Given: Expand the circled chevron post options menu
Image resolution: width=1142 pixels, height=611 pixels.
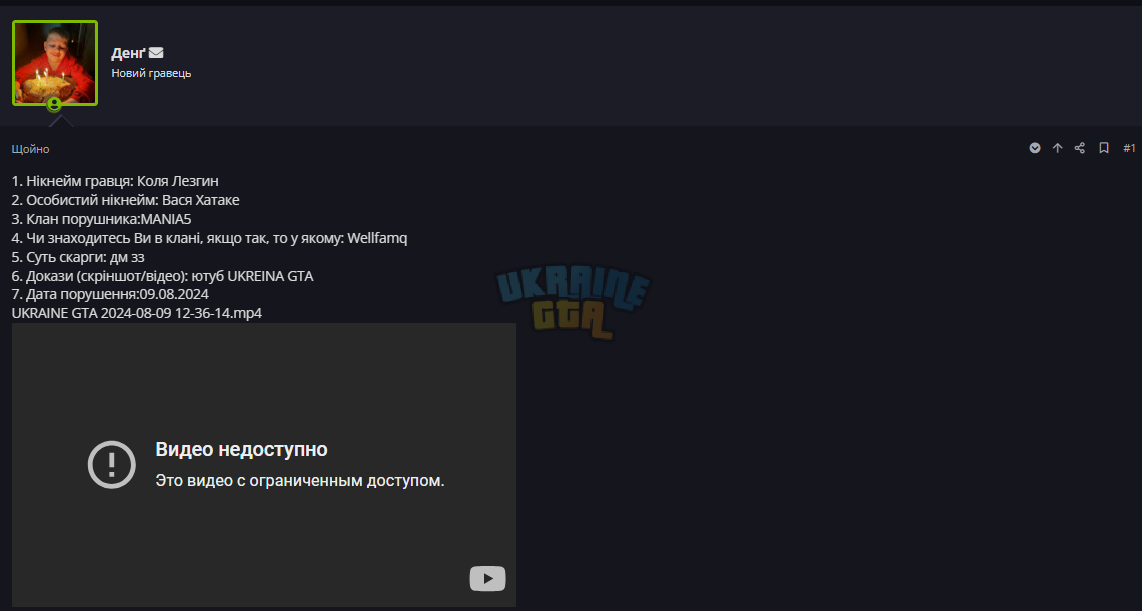Looking at the screenshot, I should point(1035,148).
